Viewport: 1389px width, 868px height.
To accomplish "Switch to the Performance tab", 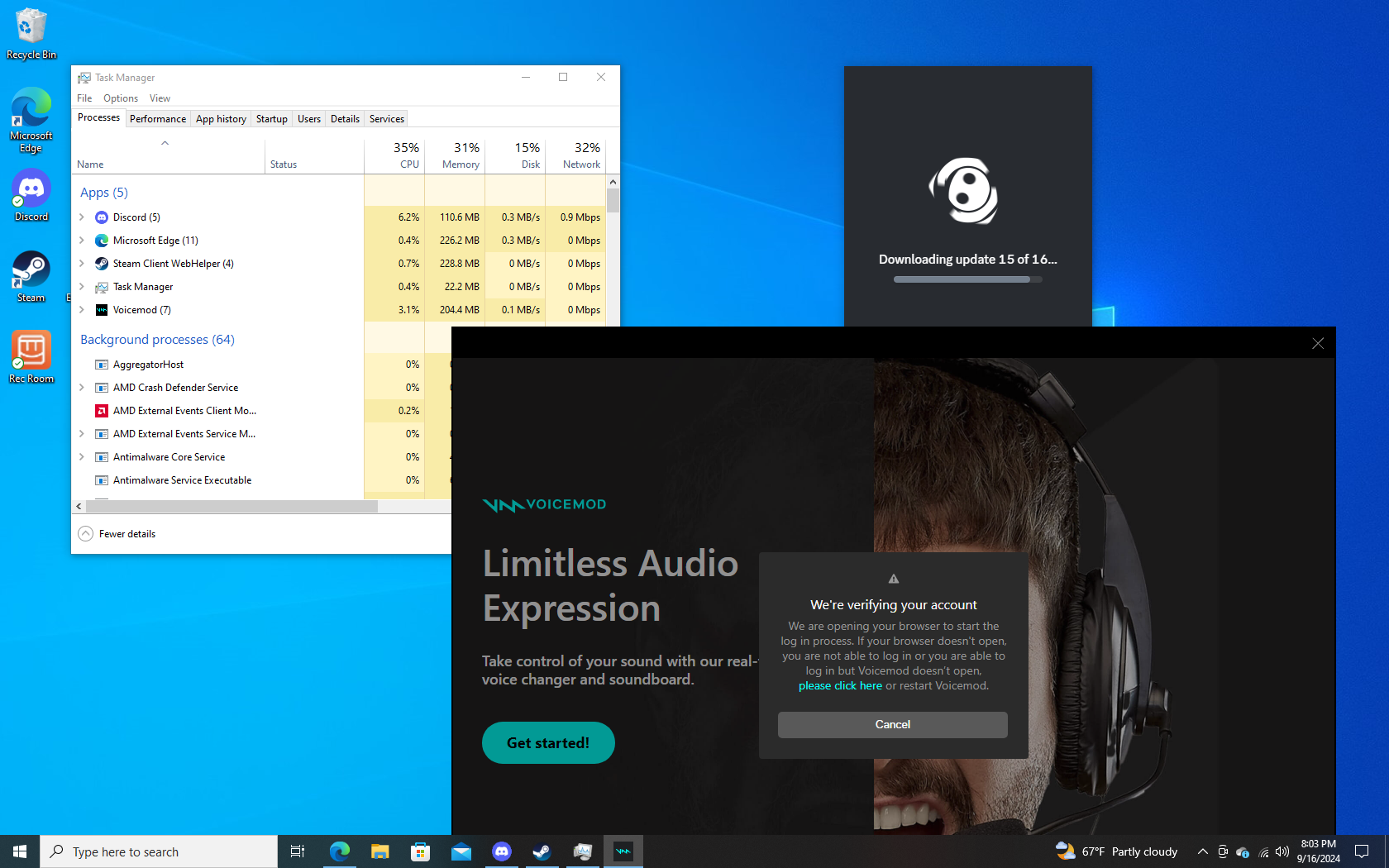I will 158,119.
